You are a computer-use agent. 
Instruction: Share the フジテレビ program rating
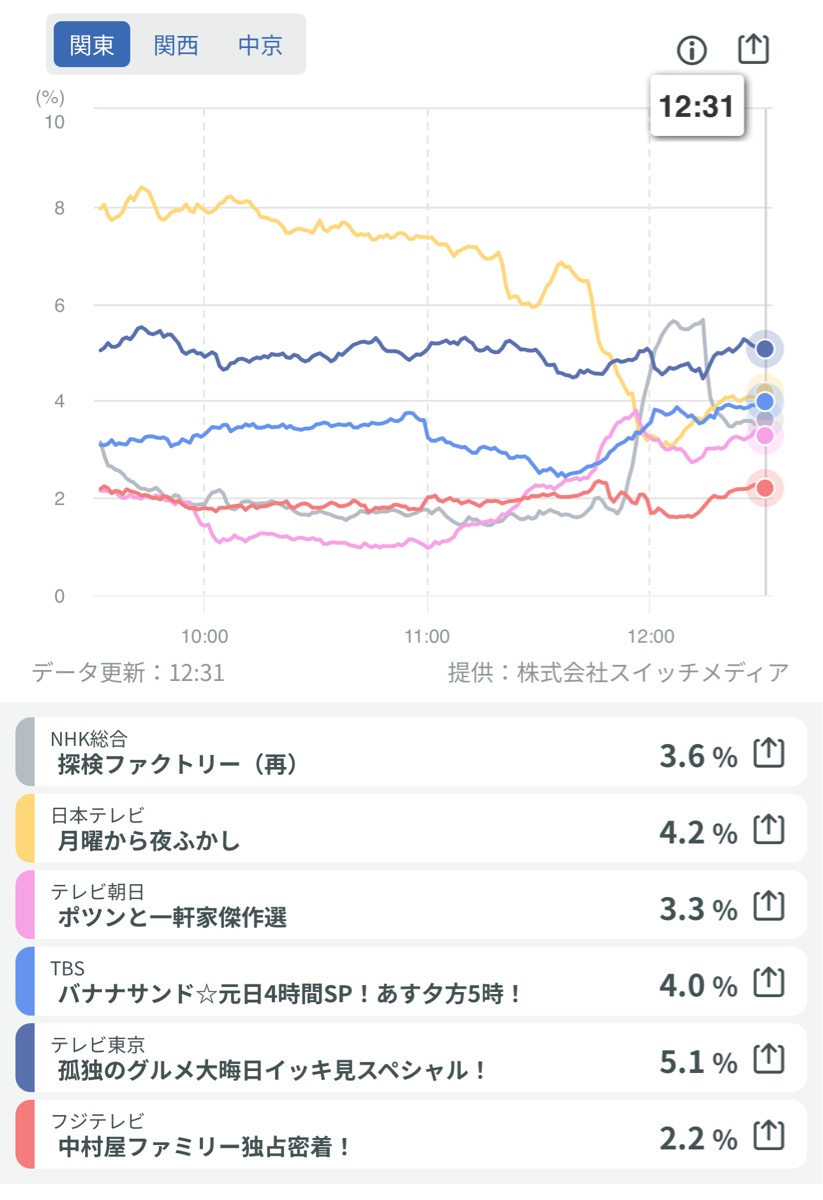point(768,1135)
